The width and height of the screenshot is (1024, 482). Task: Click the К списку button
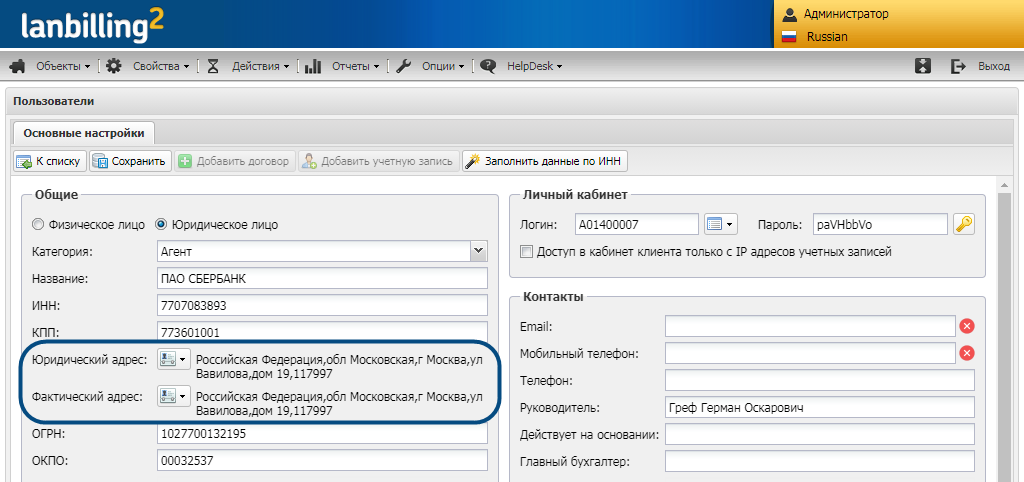(50, 161)
